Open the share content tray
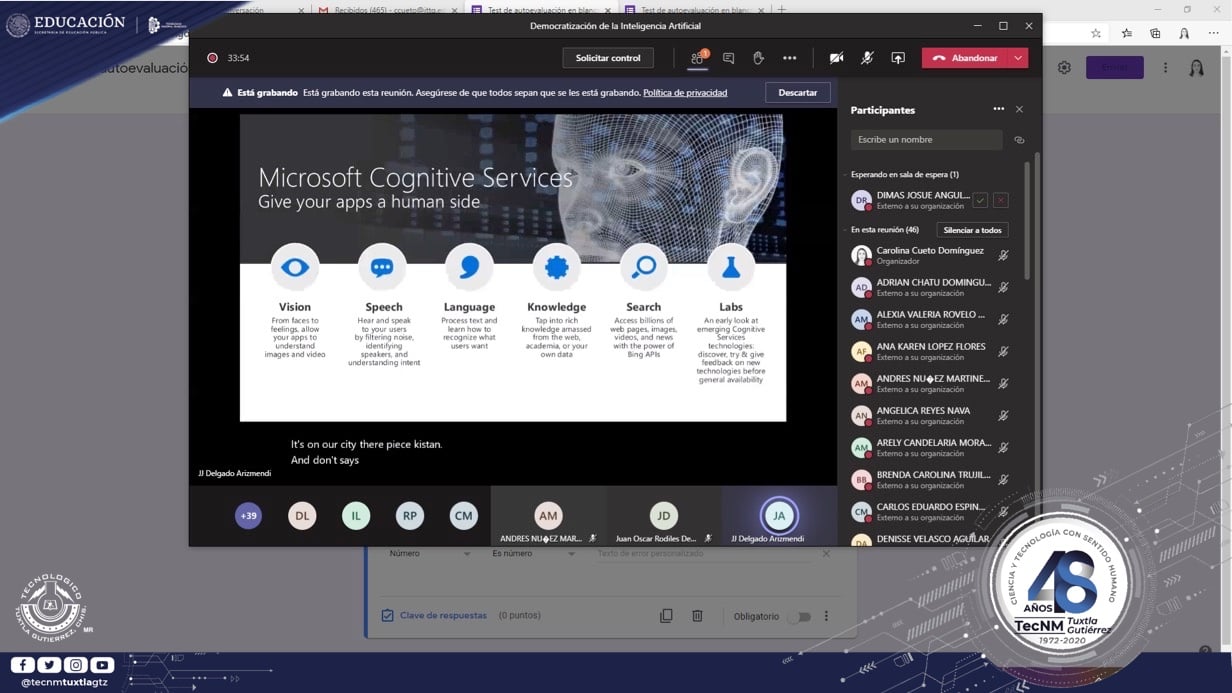The height and width of the screenshot is (693, 1232). coord(898,58)
